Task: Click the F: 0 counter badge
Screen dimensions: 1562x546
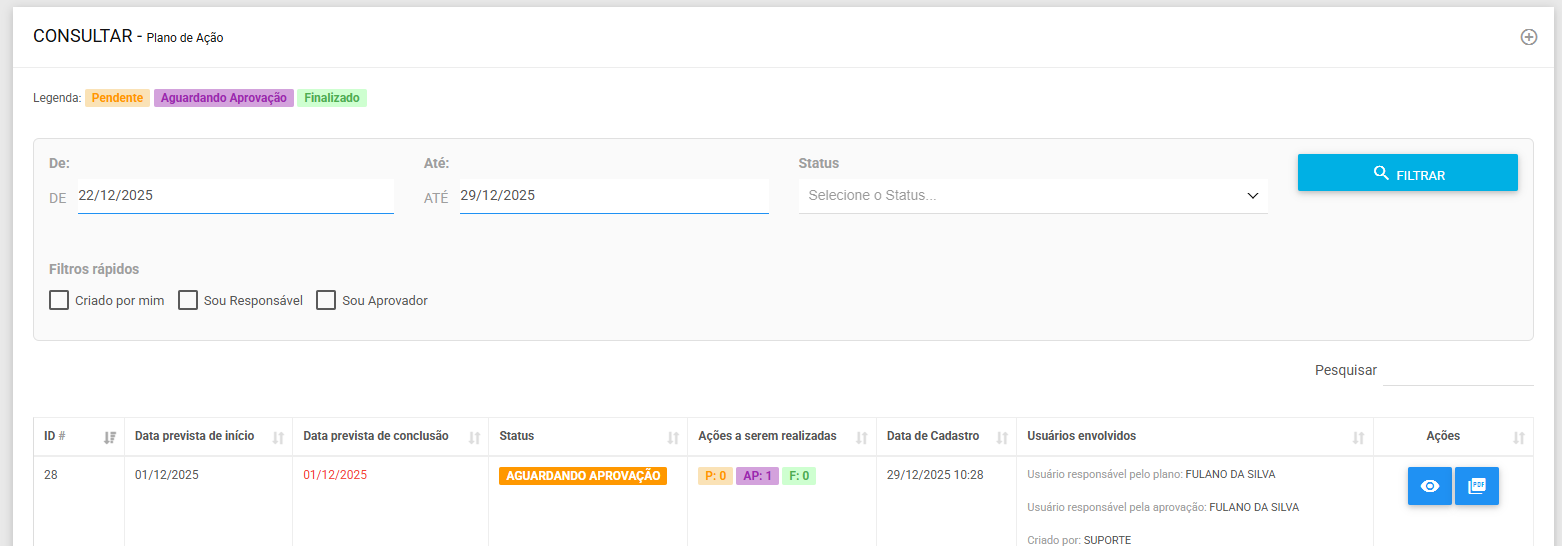Action: click(x=799, y=476)
